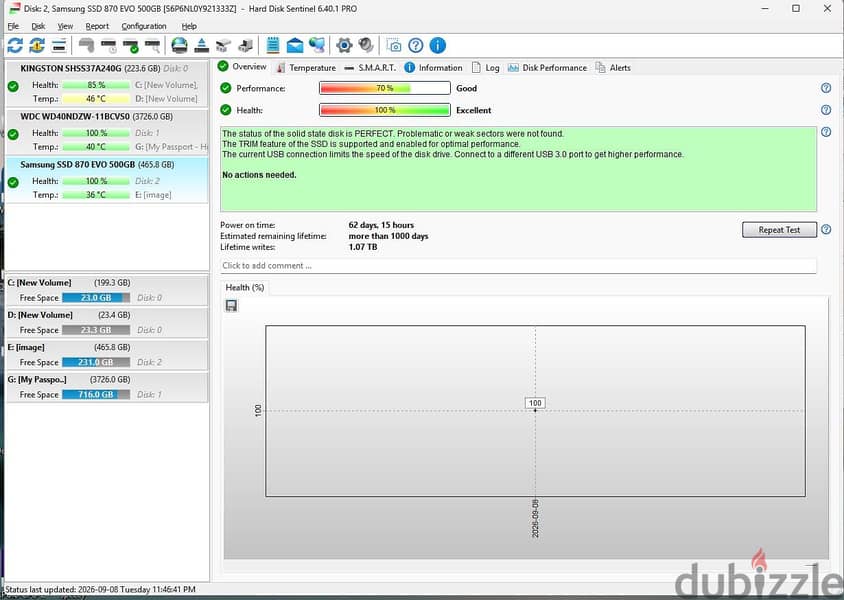Viewport: 844px width, 600px height.
Task: Click the Kingston 85 % health bar
Action: click(96, 85)
